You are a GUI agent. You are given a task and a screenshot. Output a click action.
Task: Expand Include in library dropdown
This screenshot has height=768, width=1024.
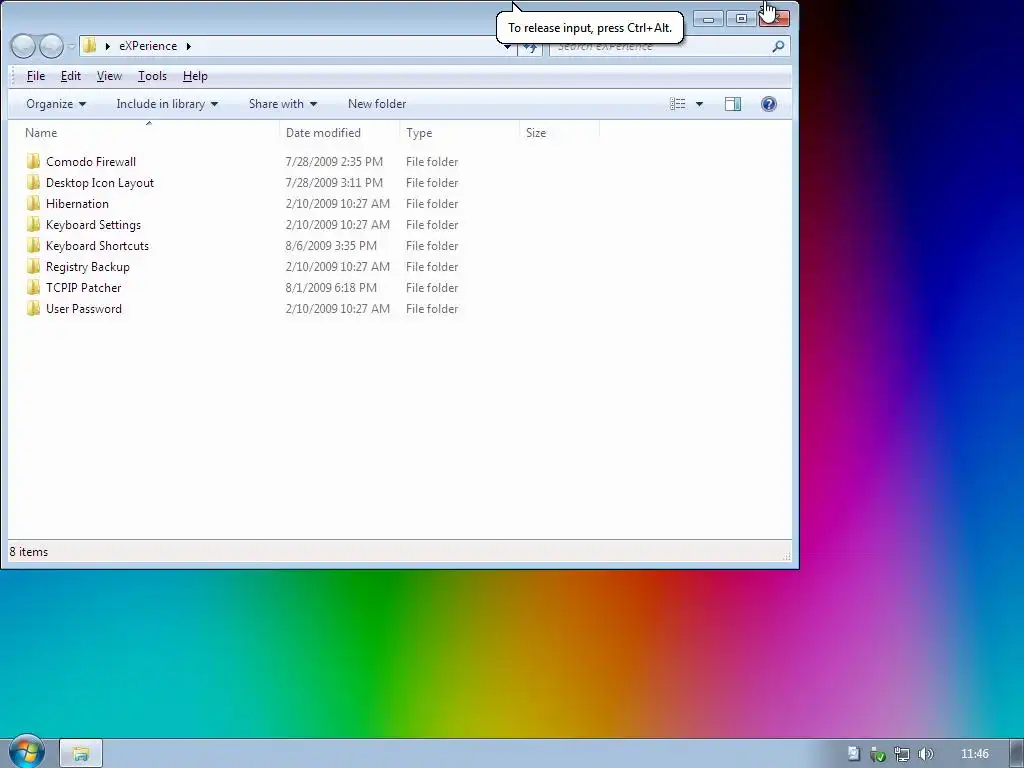pos(167,104)
